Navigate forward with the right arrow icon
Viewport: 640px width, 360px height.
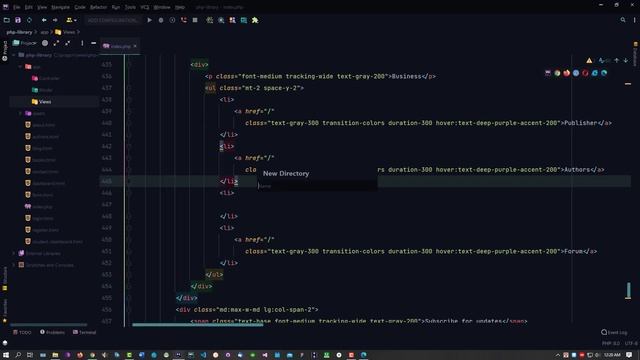(x=55, y=20)
